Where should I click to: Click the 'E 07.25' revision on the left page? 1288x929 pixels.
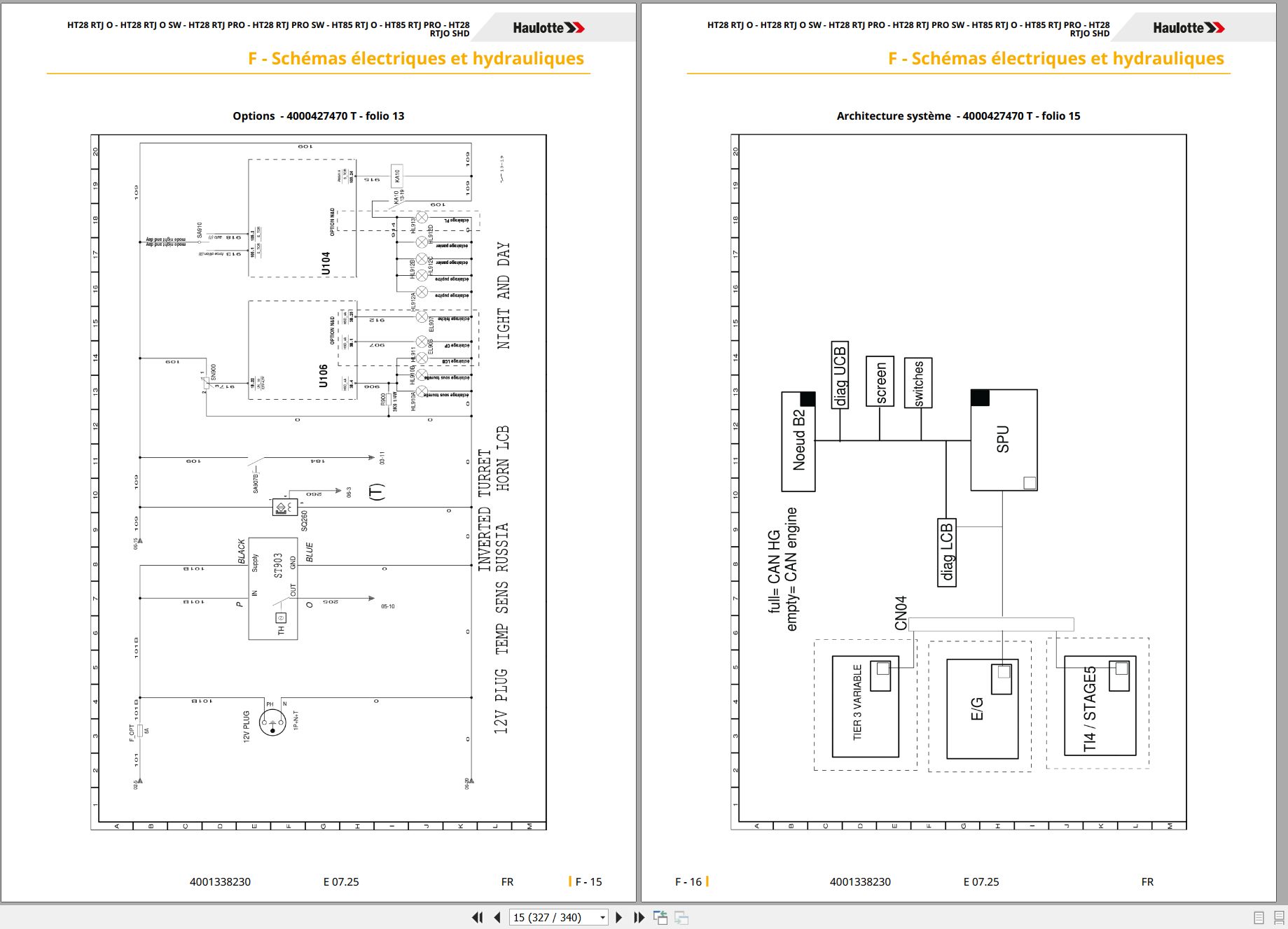point(341,882)
